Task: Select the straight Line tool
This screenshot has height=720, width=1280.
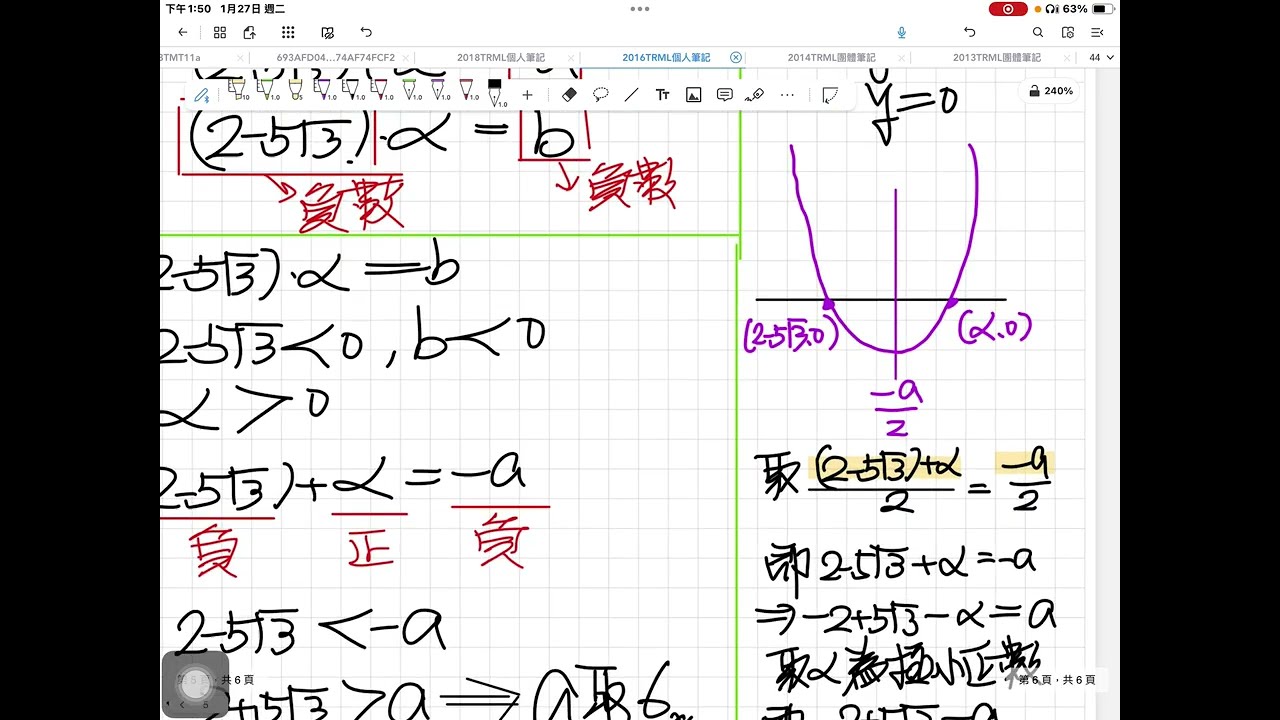Action: pyautogui.click(x=631, y=95)
